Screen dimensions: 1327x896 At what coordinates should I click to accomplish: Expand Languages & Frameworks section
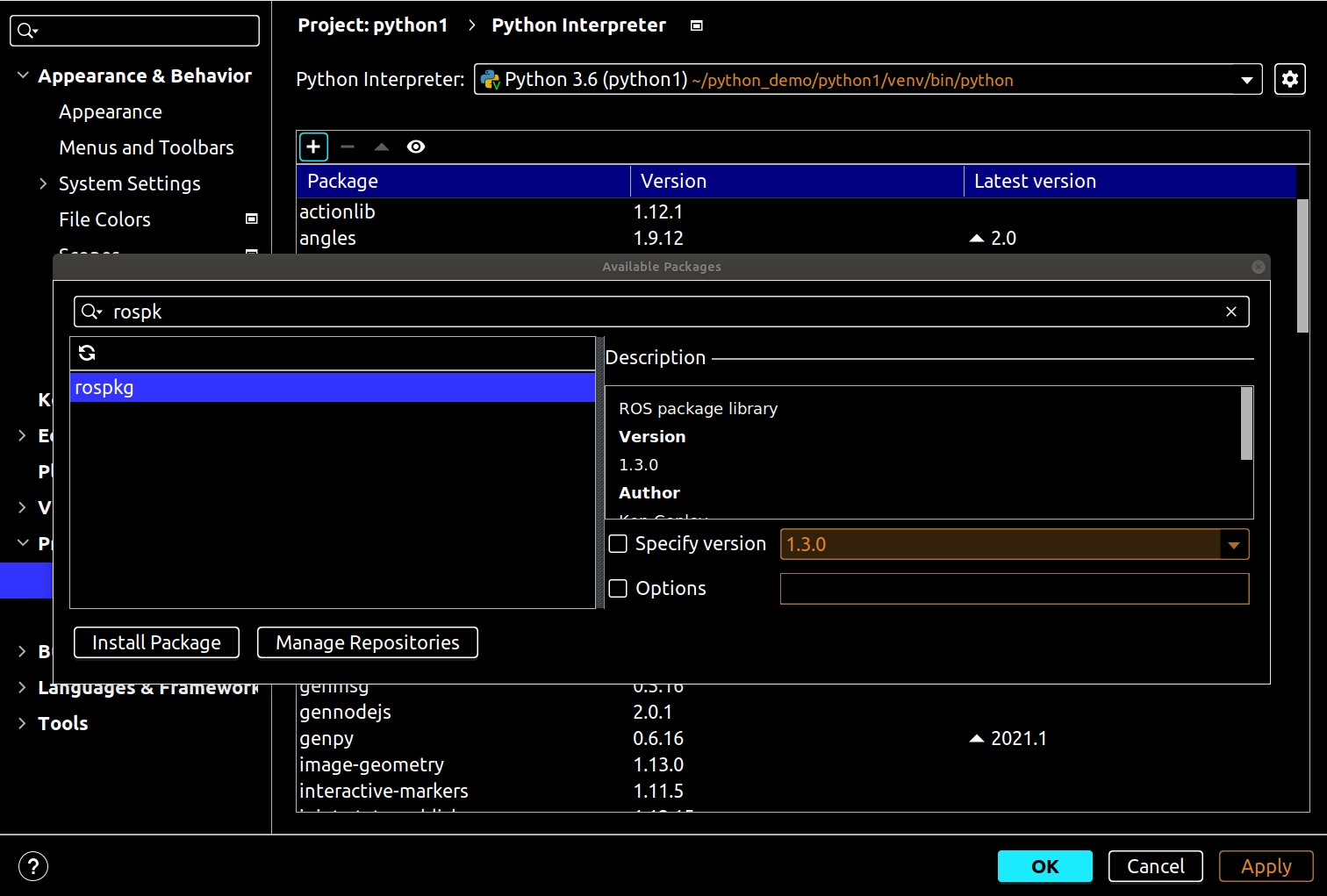pos(22,687)
